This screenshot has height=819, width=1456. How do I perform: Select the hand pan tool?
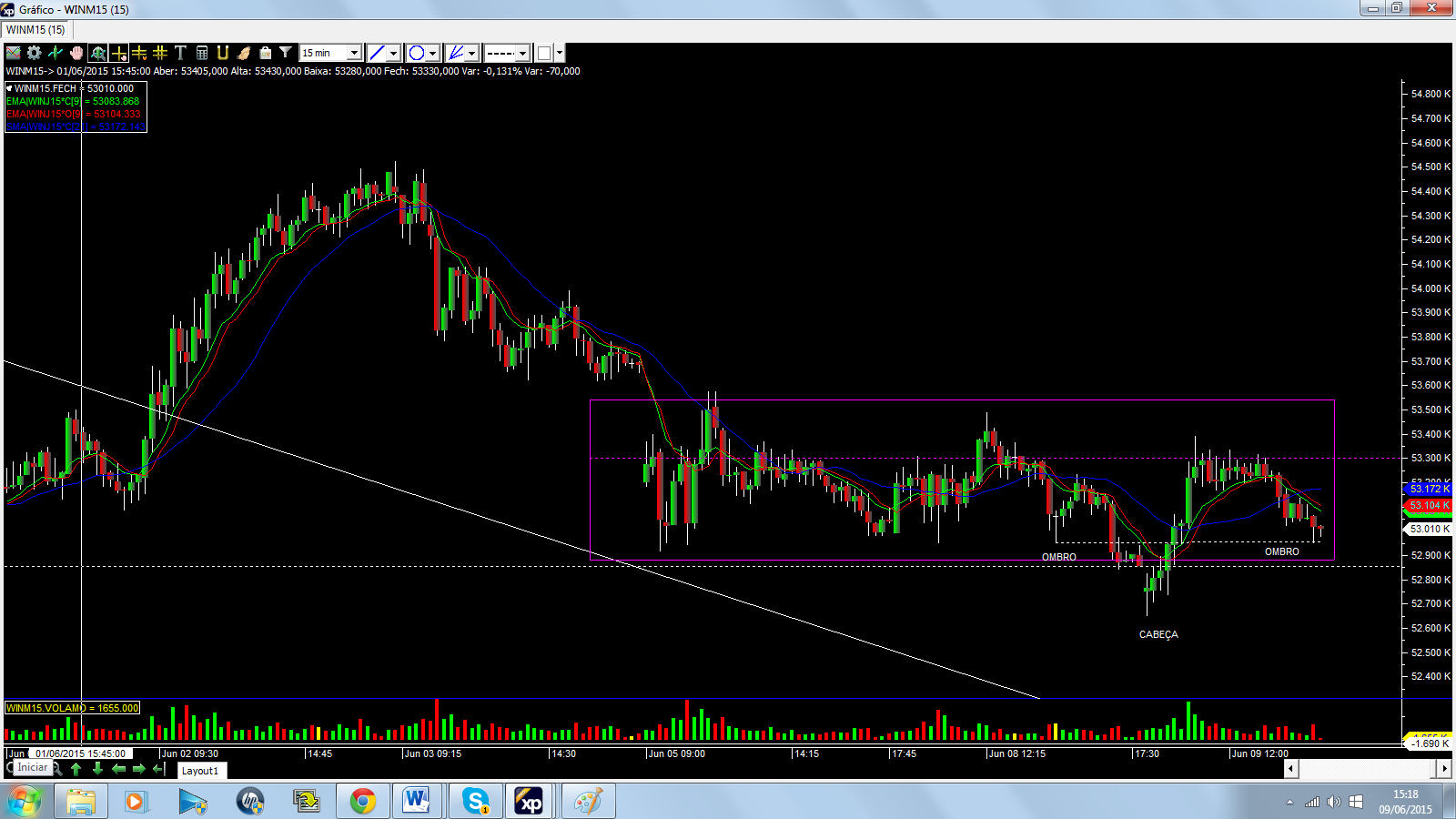[x=76, y=53]
